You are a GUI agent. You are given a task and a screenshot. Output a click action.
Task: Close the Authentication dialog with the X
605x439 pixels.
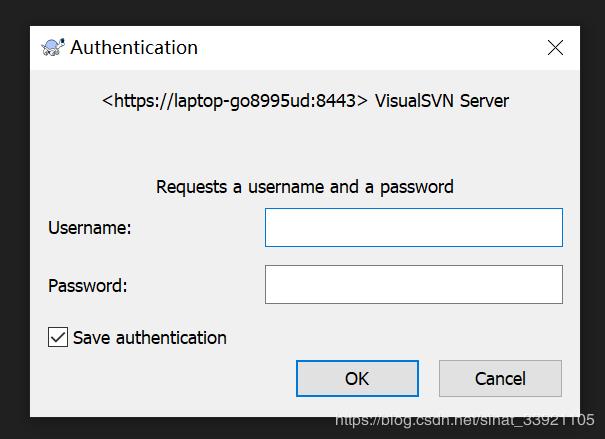coord(555,47)
